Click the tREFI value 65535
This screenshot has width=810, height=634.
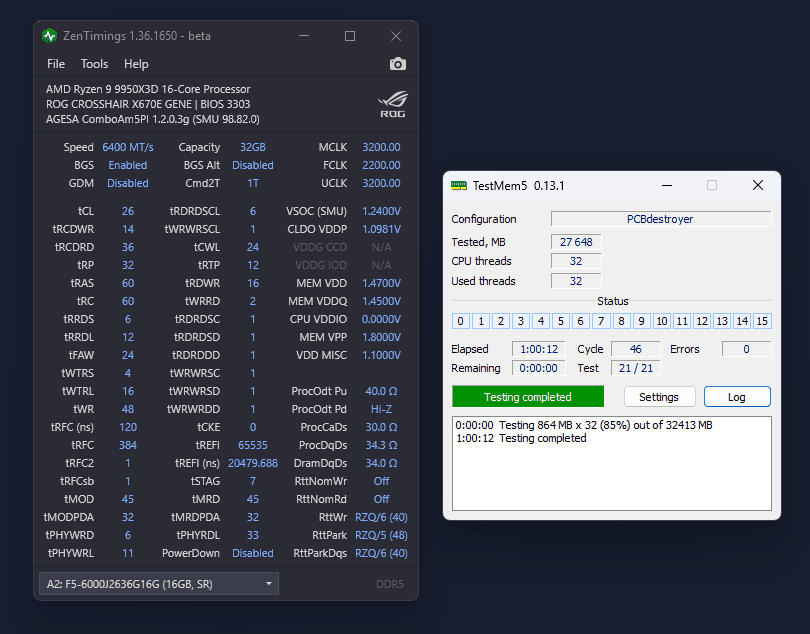[253, 445]
